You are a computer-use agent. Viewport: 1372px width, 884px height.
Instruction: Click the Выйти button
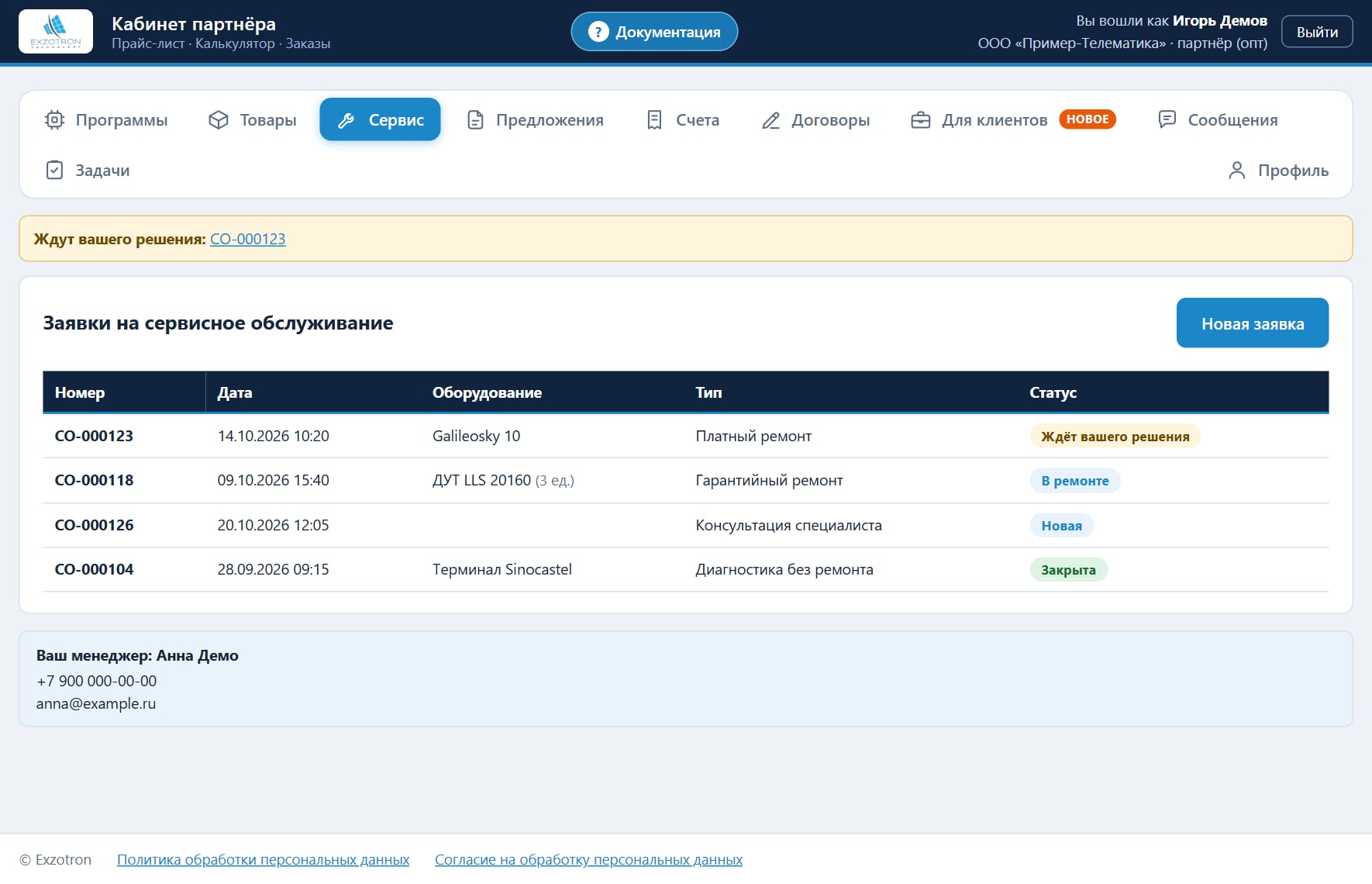pyautogui.click(x=1317, y=32)
